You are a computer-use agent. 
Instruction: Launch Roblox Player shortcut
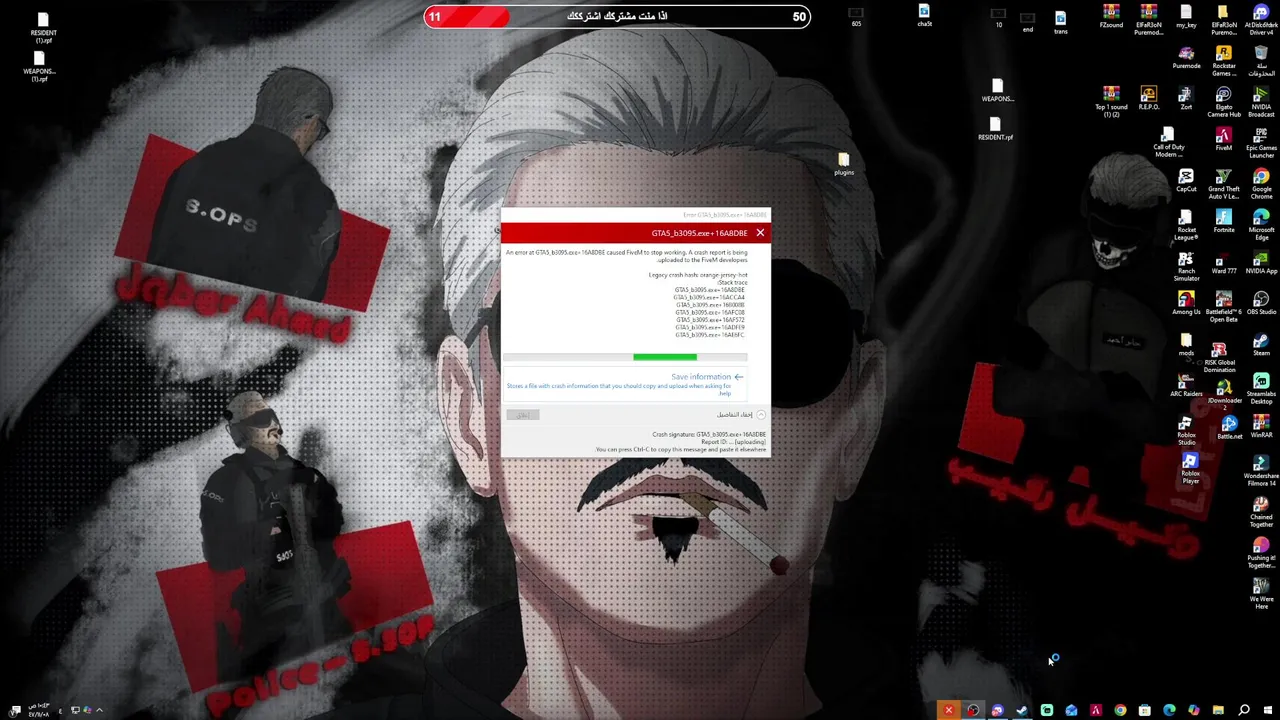click(x=1190, y=468)
